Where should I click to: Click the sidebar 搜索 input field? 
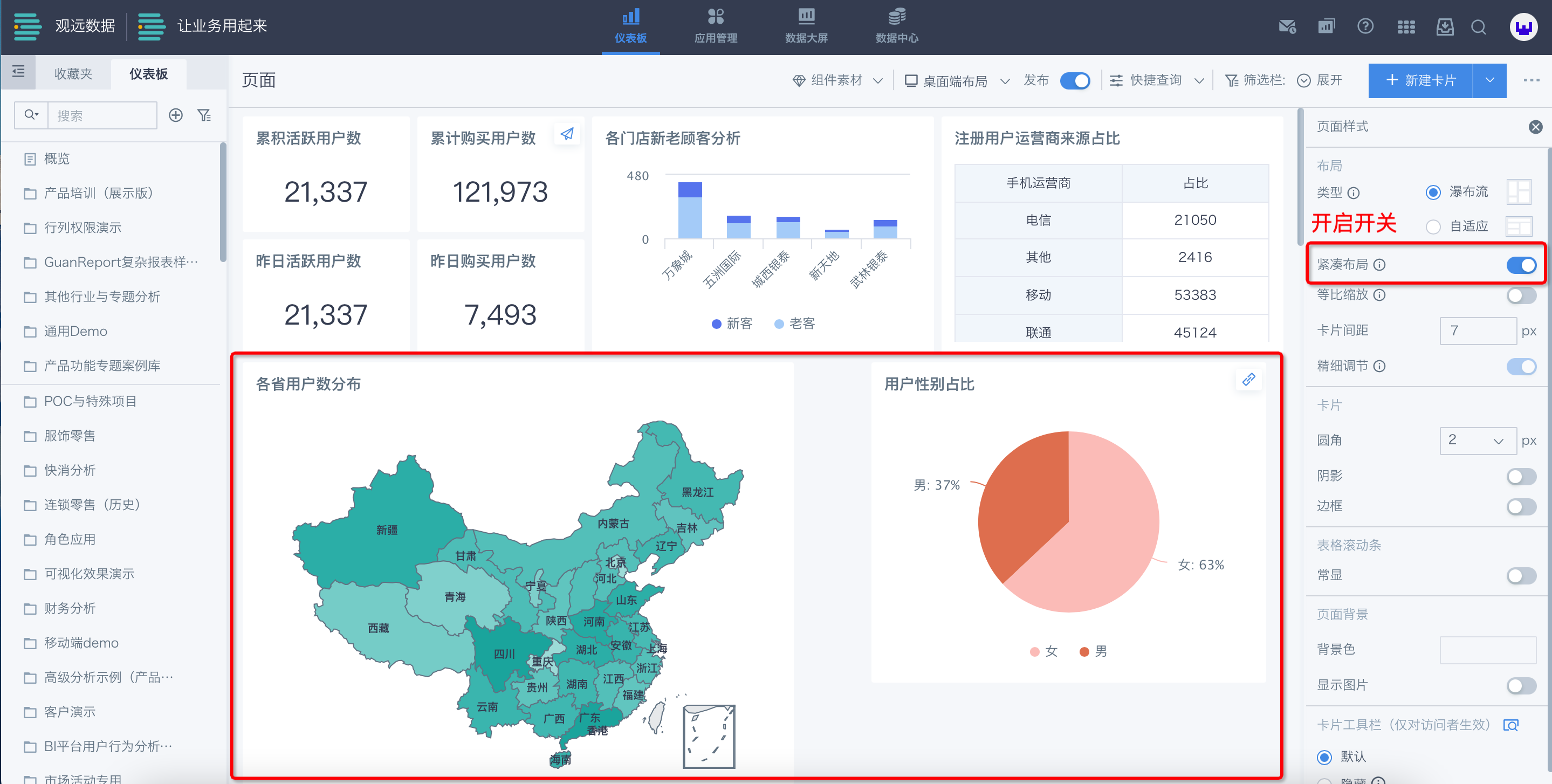point(102,115)
